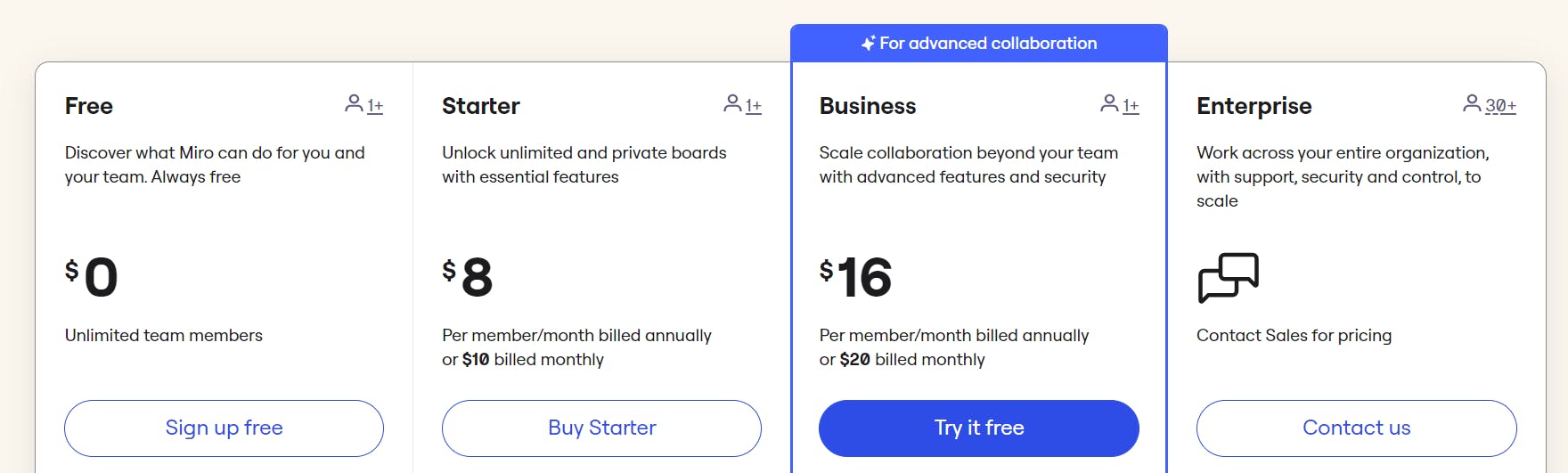Select the Business plan heading

click(867, 106)
